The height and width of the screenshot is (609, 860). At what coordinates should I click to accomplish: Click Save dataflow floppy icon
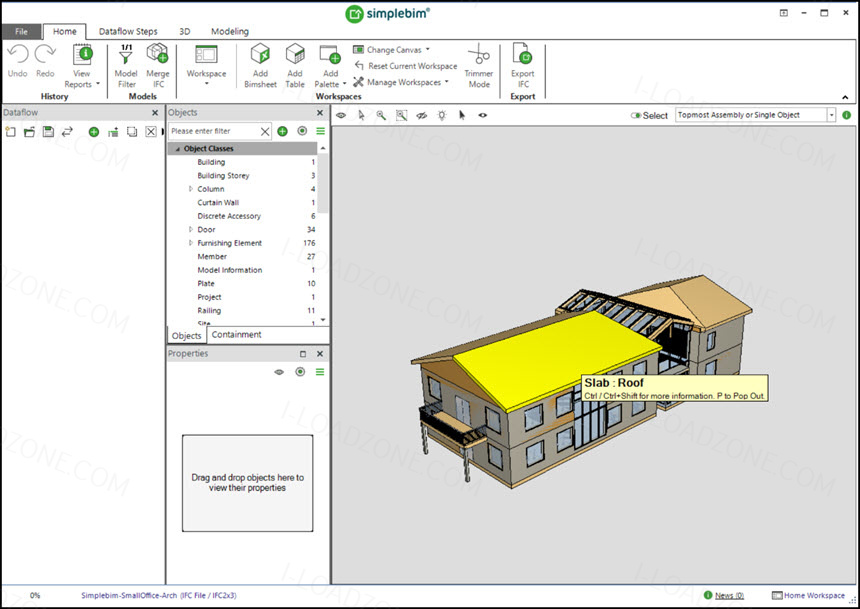(48, 132)
